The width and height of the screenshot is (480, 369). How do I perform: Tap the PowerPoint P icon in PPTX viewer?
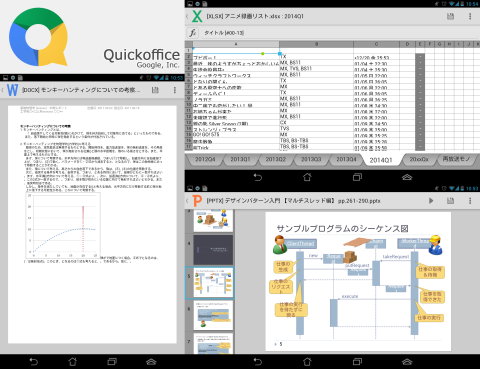click(197, 201)
